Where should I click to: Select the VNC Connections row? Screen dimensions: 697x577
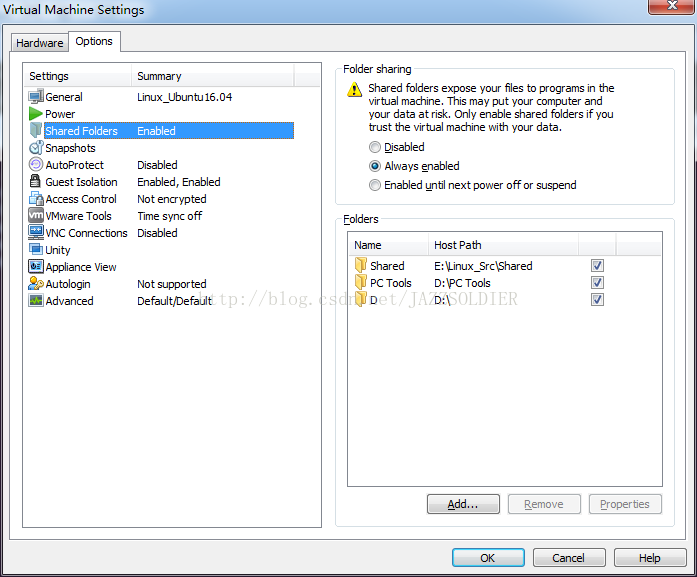click(161, 232)
